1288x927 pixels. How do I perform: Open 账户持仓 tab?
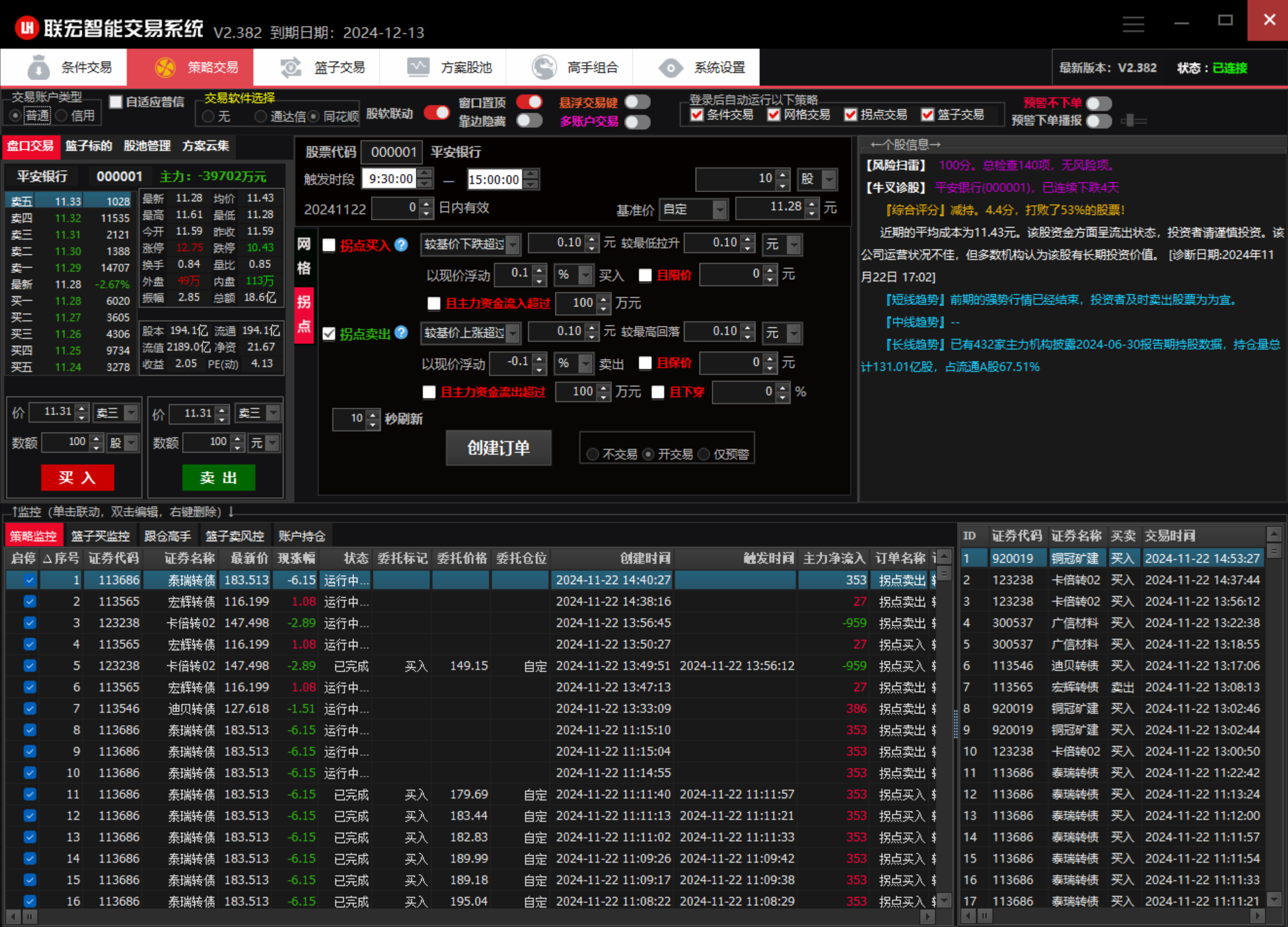[302, 536]
